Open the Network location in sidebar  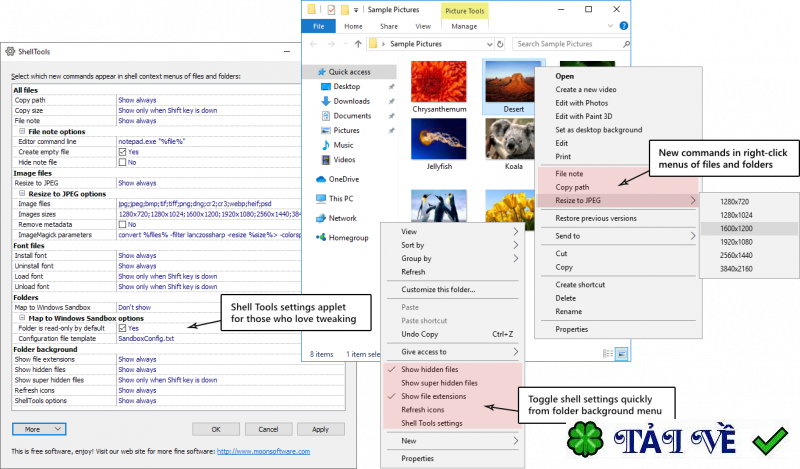coord(342,217)
